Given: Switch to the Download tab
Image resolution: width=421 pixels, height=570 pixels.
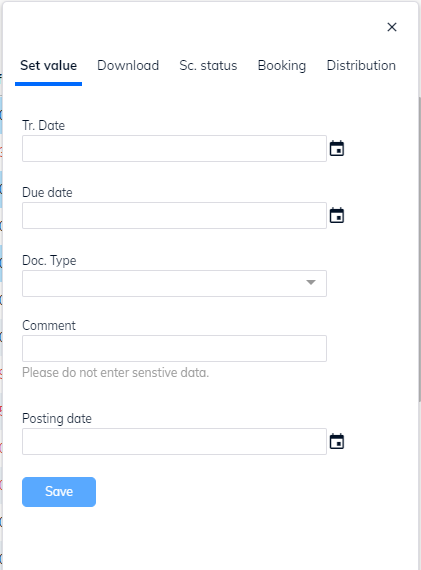Looking at the screenshot, I should click(x=128, y=66).
